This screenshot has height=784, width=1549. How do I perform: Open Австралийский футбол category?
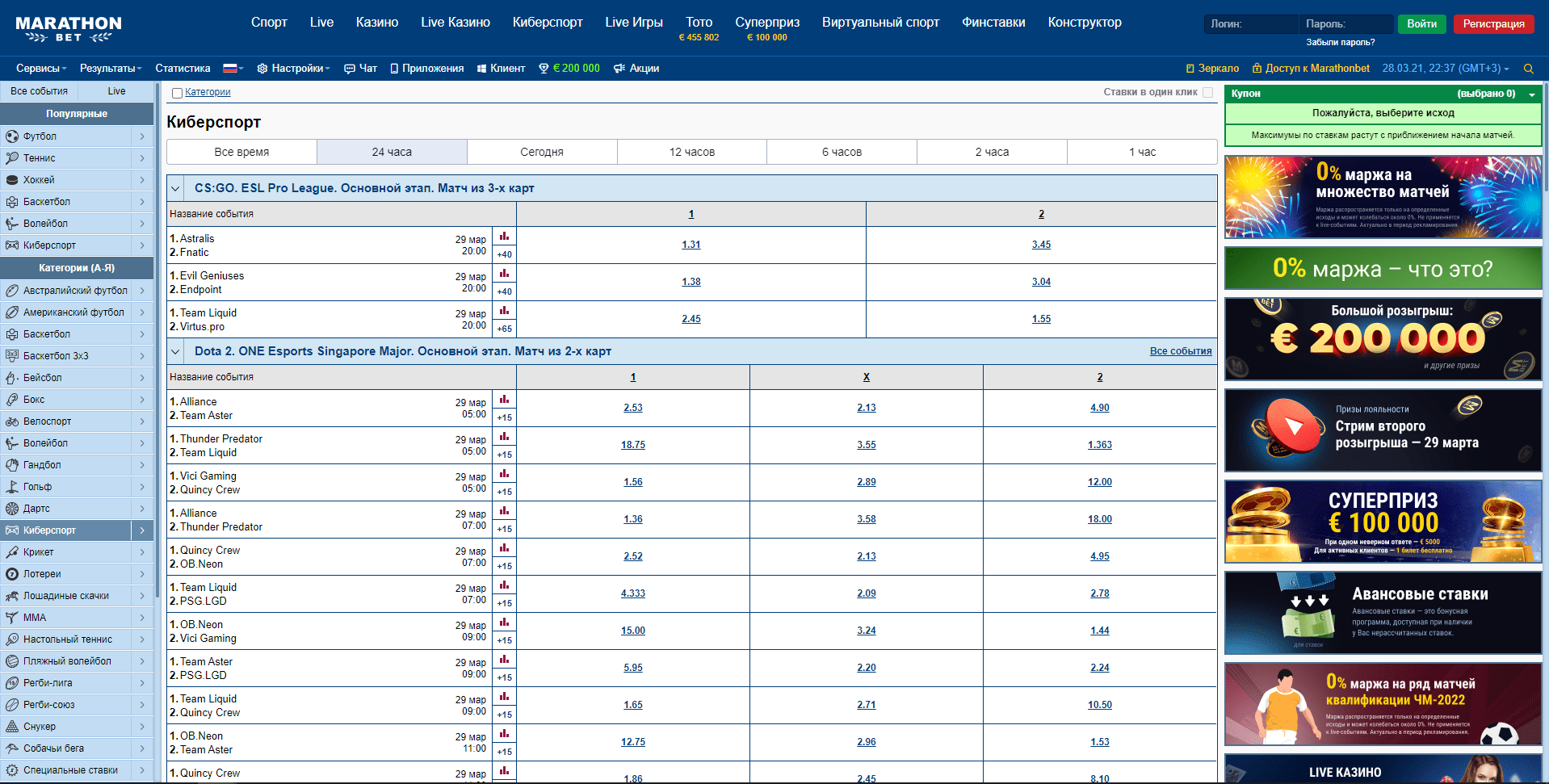click(77, 291)
